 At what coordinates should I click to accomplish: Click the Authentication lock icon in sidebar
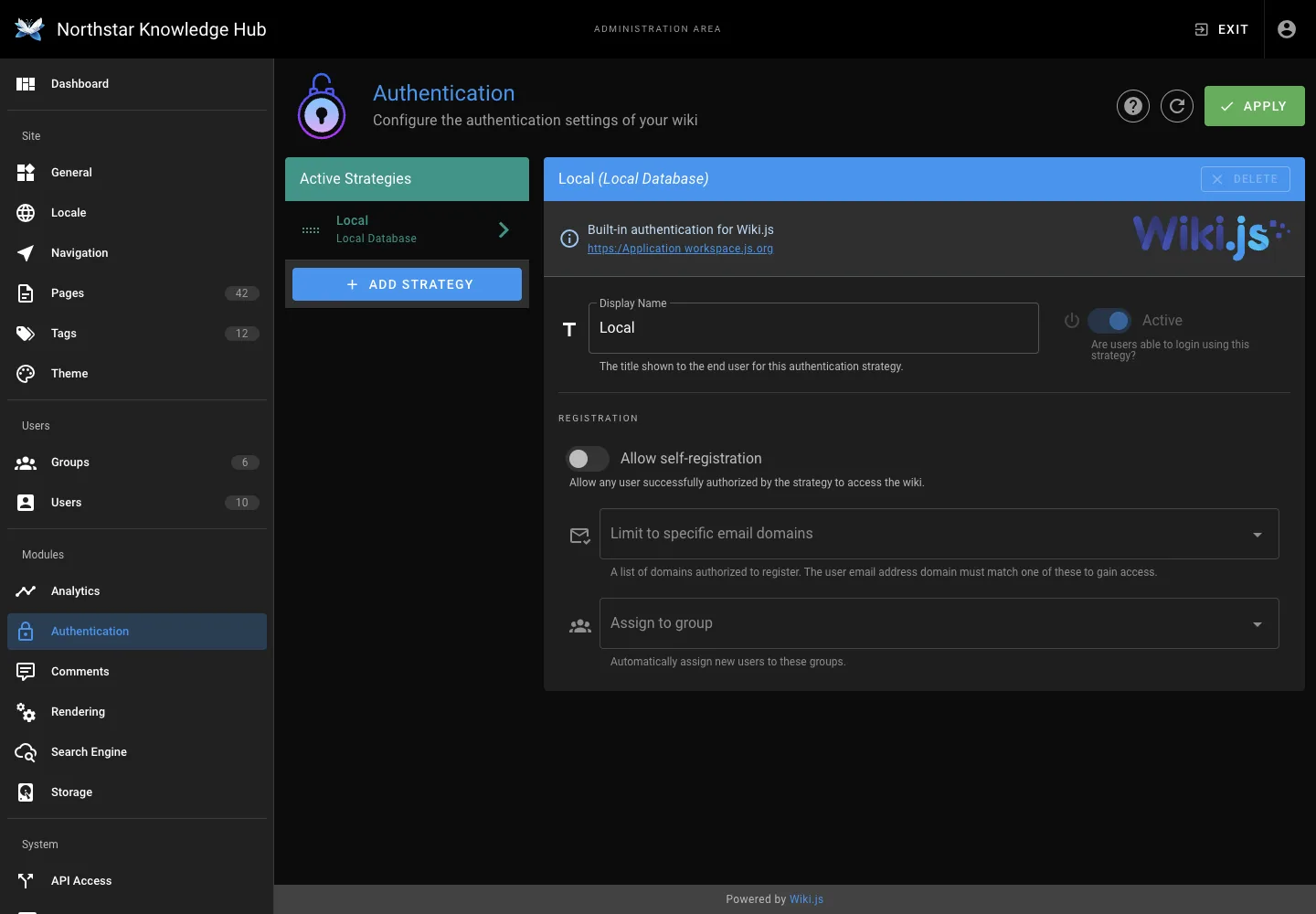point(26,632)
